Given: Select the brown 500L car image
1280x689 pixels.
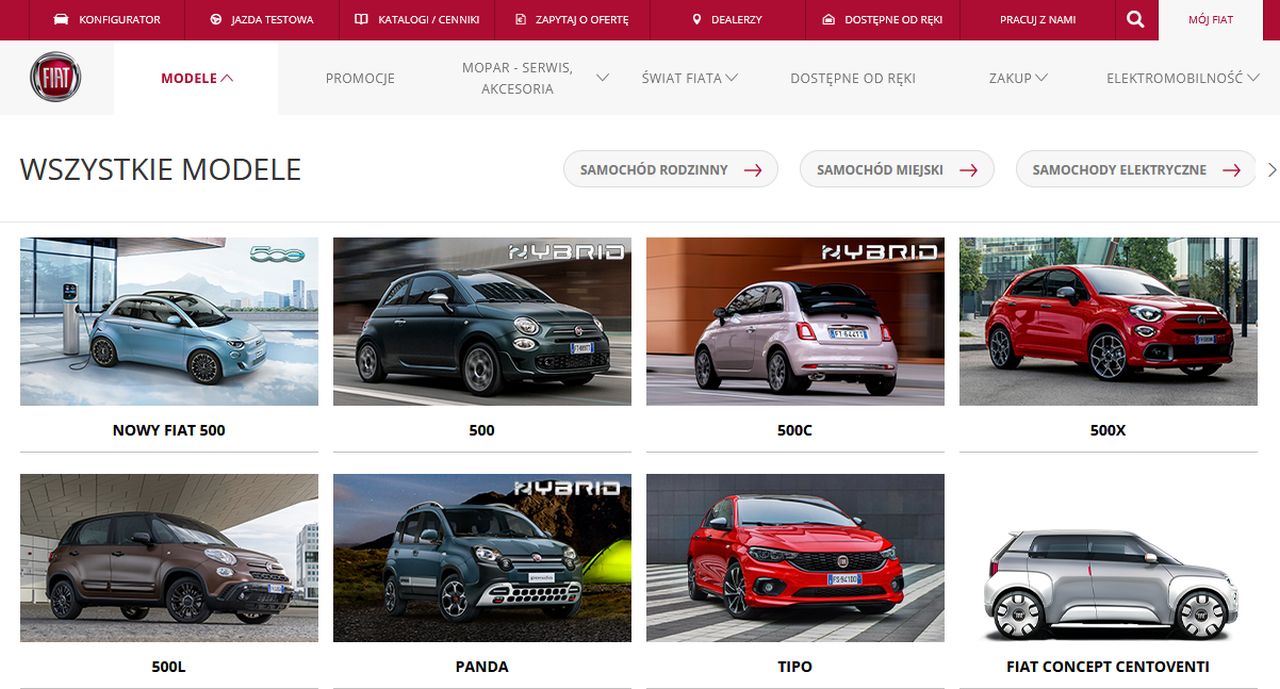Looking at the screenshot, I should [x=169, y=558].
